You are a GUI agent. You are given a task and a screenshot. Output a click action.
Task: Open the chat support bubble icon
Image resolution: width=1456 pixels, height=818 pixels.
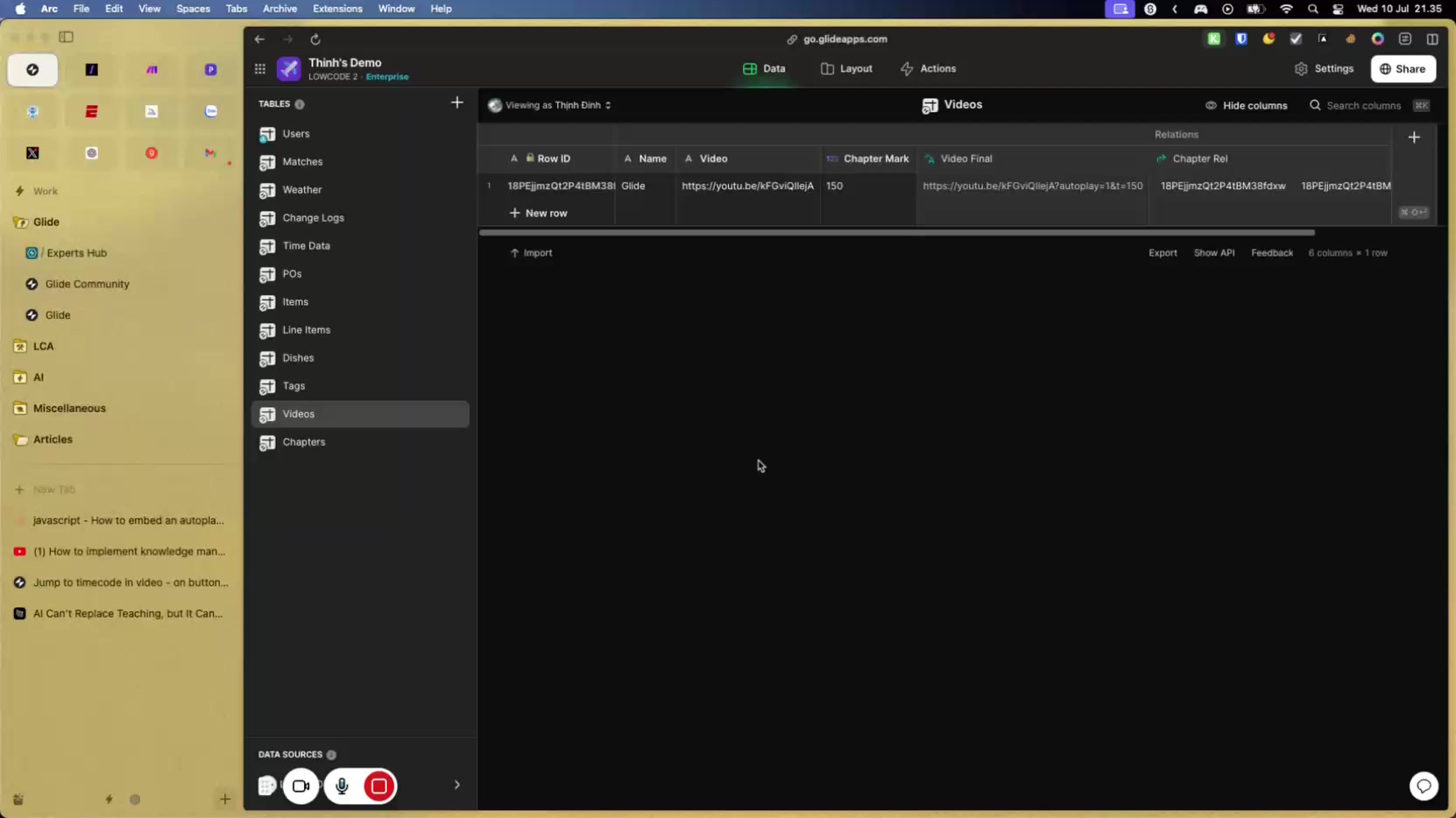[x=1424, y=786]
